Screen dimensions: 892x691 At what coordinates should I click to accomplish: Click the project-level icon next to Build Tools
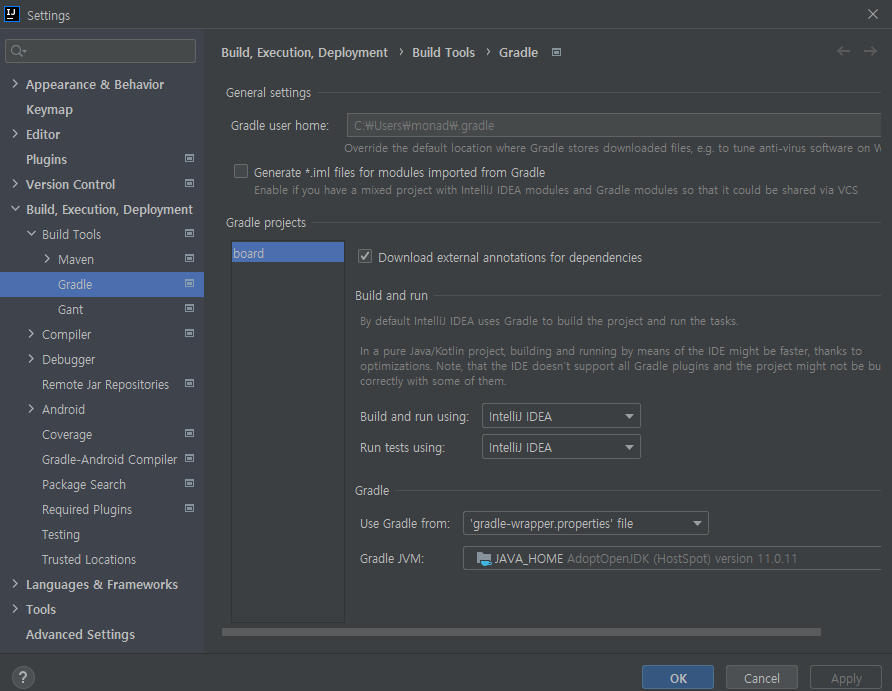pos(189,233)
